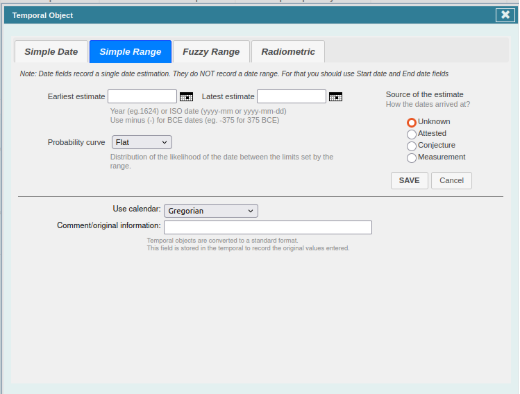Choose Measurement as estimate source
Image resolution: width=520 pixels, height=394 pixels.
click(412, 158)
